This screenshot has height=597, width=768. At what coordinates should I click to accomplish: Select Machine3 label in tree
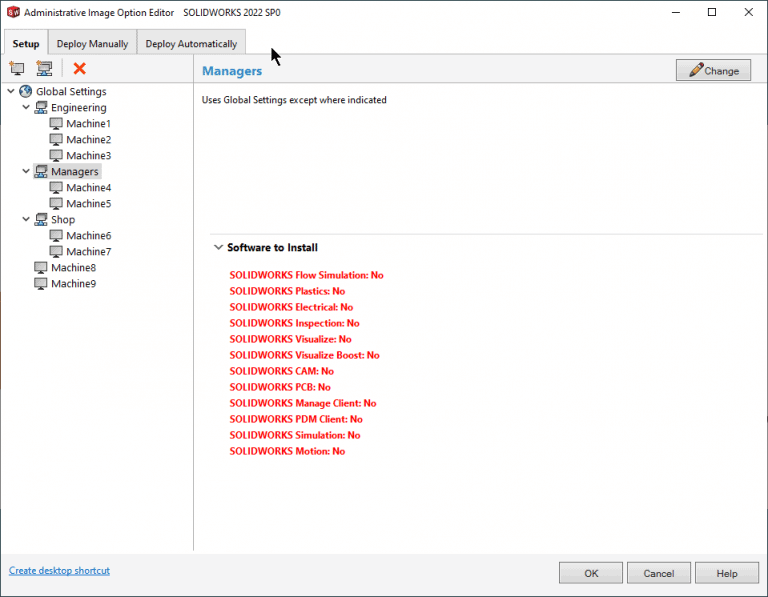tap(89, 156)
